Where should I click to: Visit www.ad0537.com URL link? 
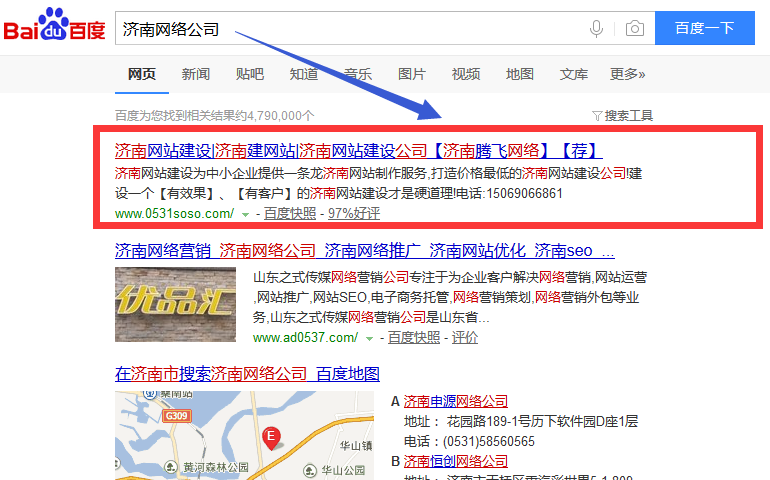(x=305, y=338)
